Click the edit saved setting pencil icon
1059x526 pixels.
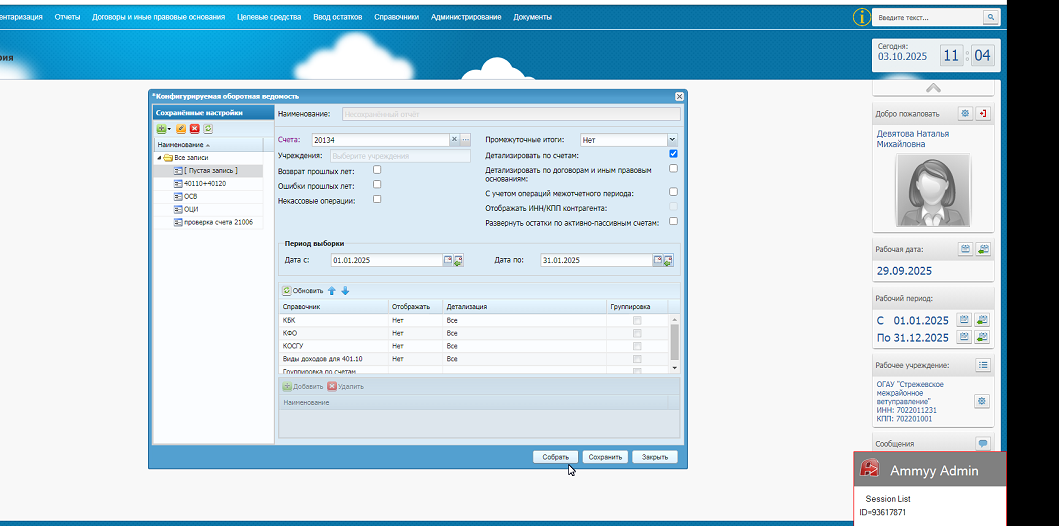181,129
